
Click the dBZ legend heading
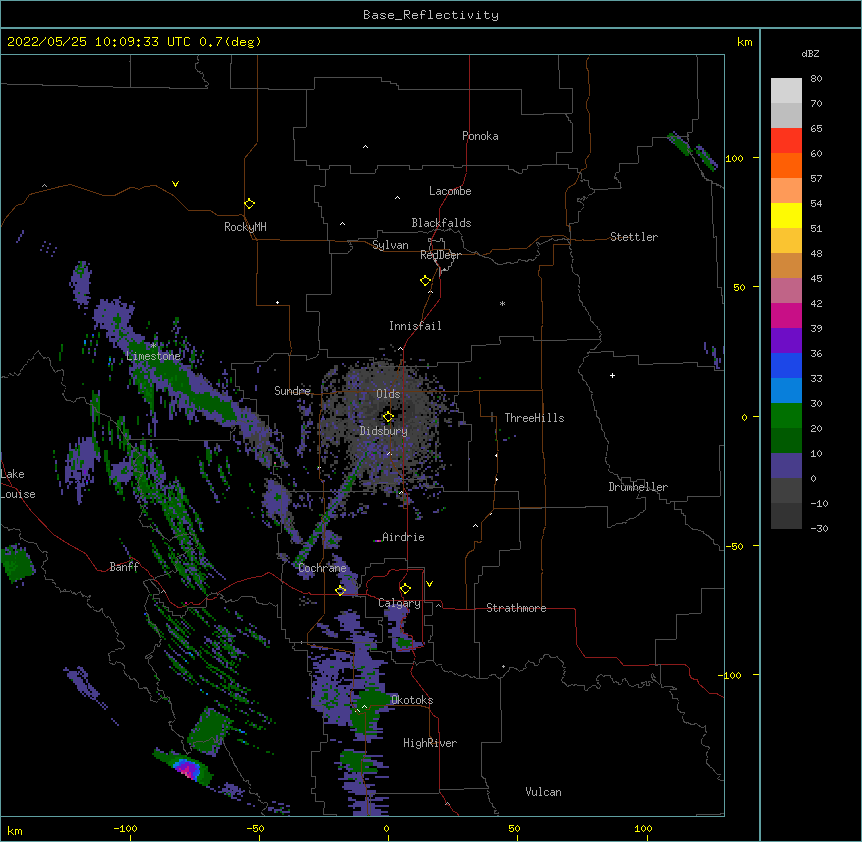click(x=810, y=54)
